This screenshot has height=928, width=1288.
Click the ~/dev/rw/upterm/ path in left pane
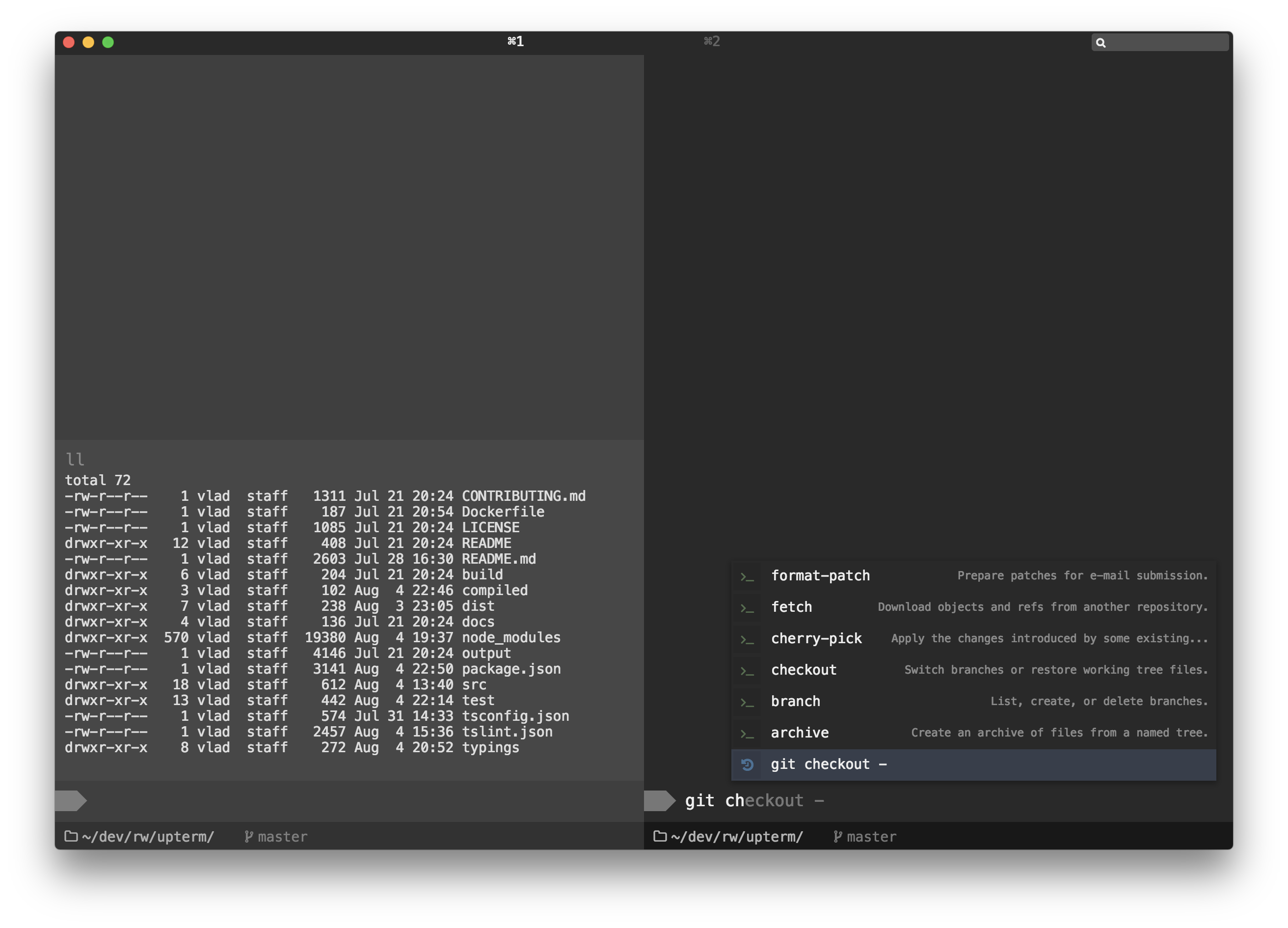(x=148, y=837)
